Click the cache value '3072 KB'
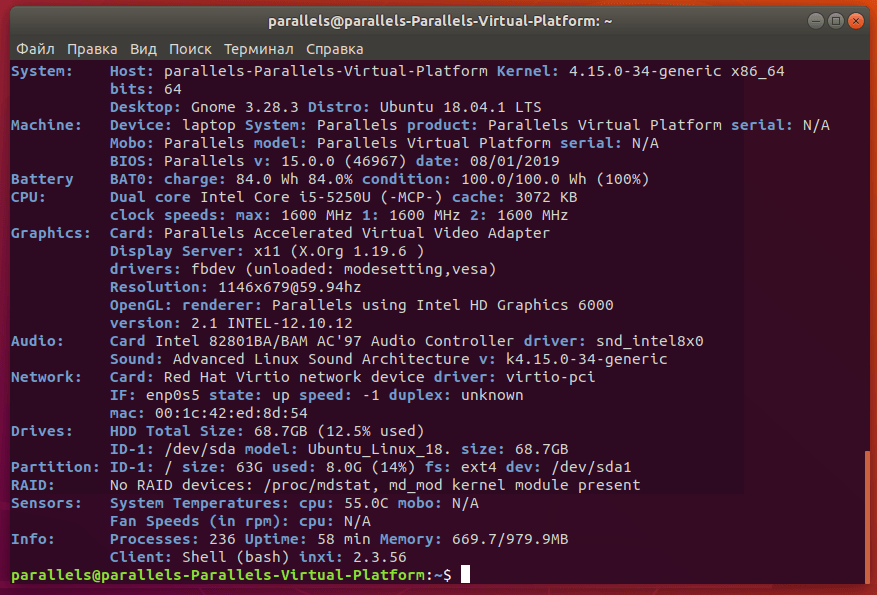877x595 pixels. click(546, 197)
